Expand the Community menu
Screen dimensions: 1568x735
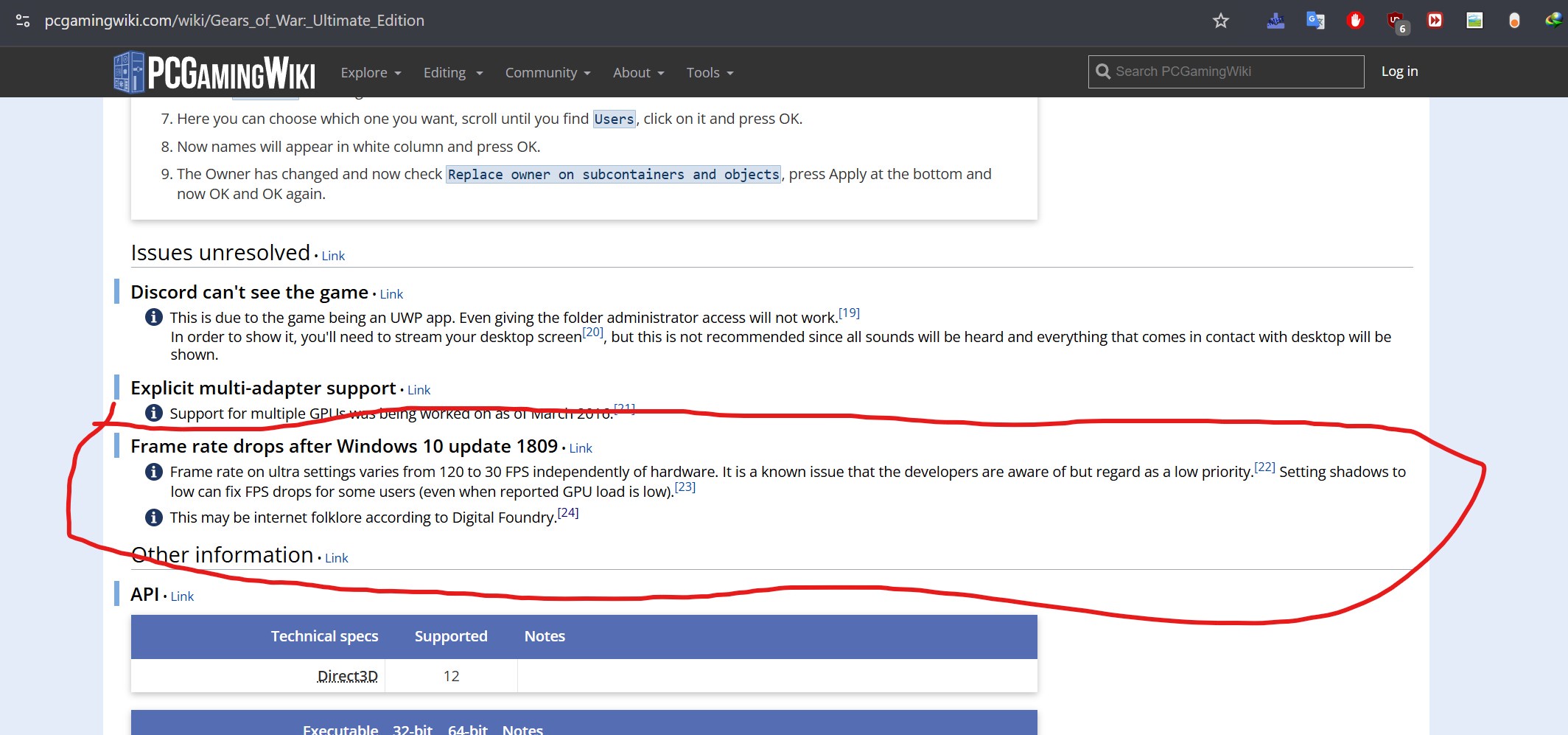click(x=548, y=72)
